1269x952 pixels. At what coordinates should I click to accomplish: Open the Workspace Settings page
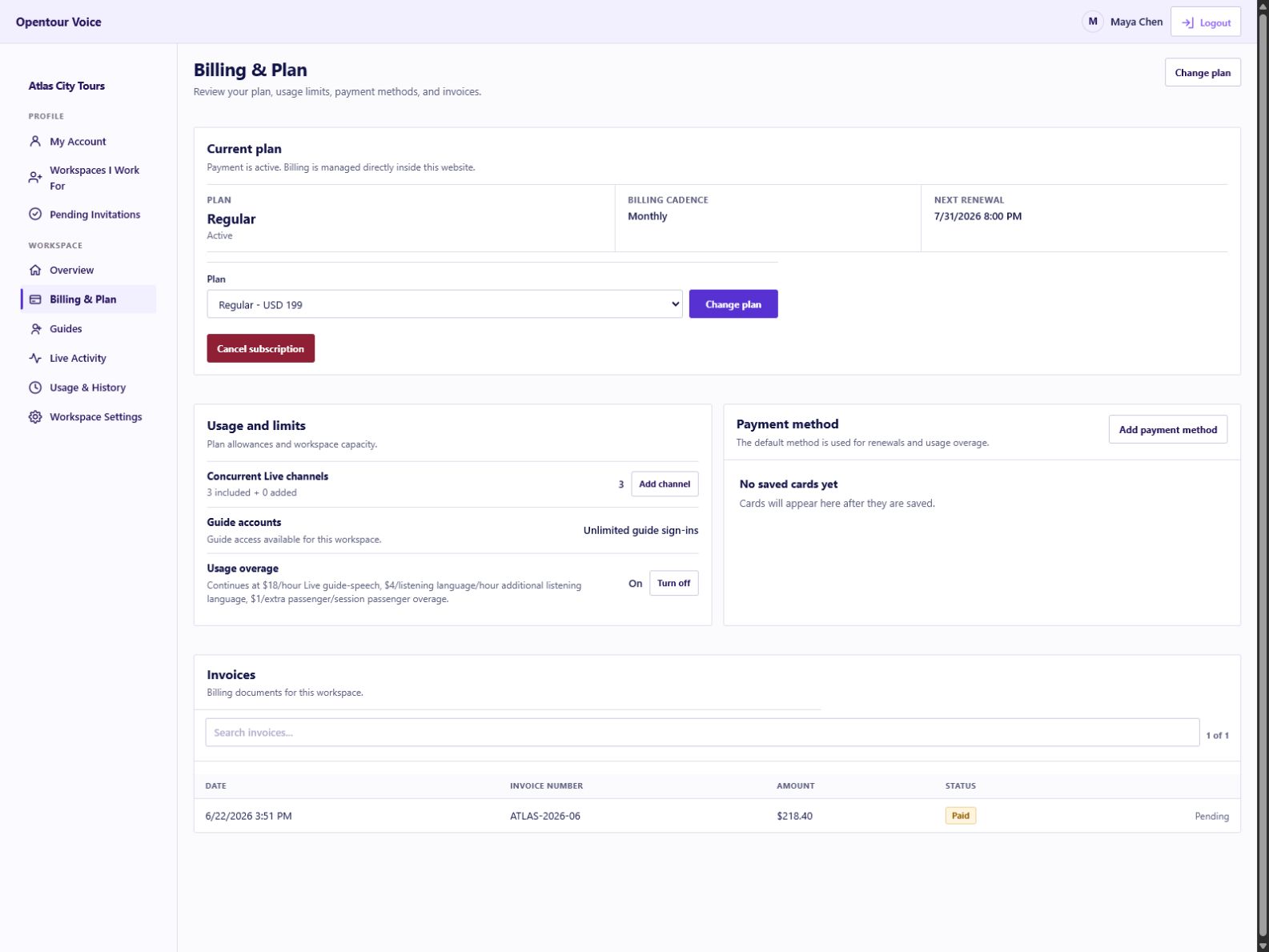[88, 417]
